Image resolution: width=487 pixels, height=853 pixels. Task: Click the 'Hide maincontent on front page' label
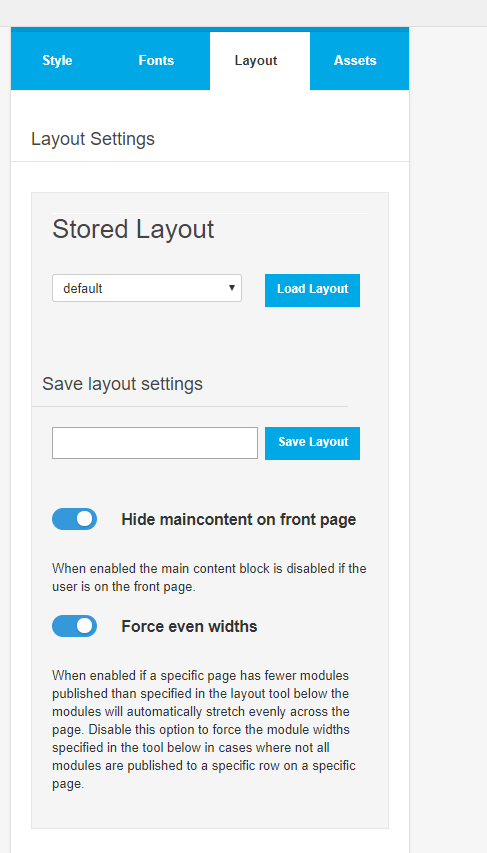click(x=238, y=520)
